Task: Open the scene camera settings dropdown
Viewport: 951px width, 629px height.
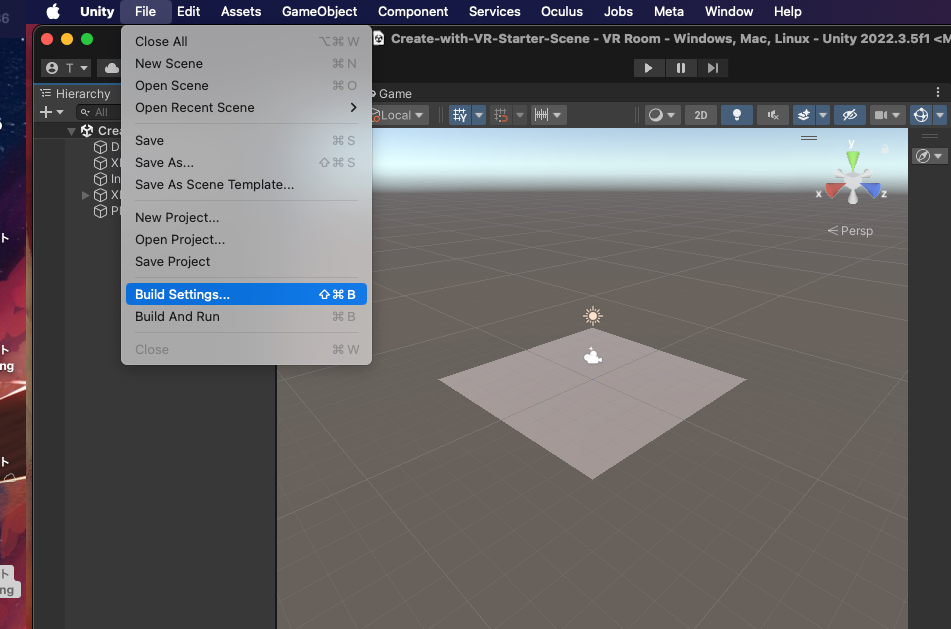Action: (x=887, y=115)
